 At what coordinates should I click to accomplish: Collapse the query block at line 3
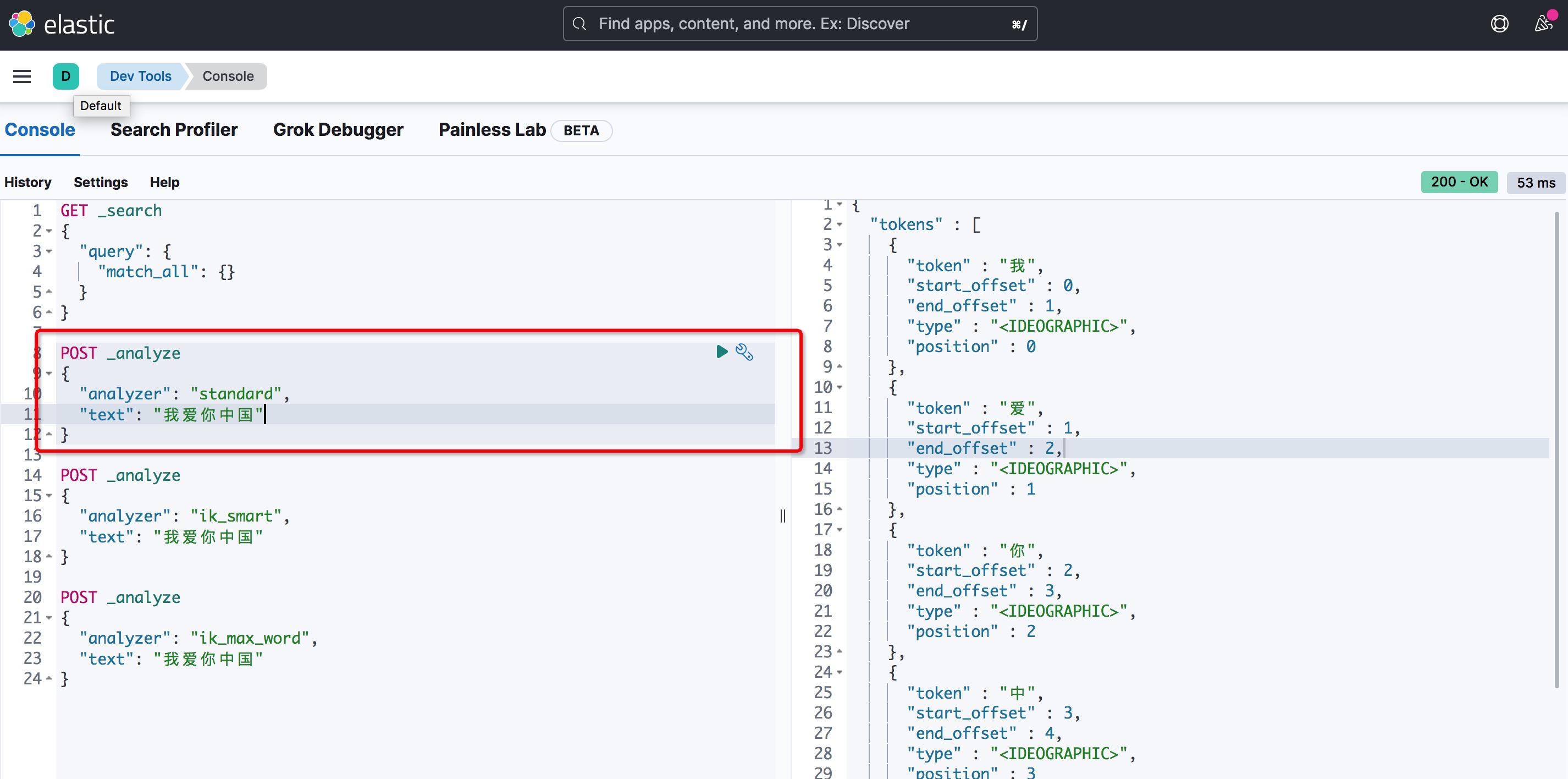49,251
